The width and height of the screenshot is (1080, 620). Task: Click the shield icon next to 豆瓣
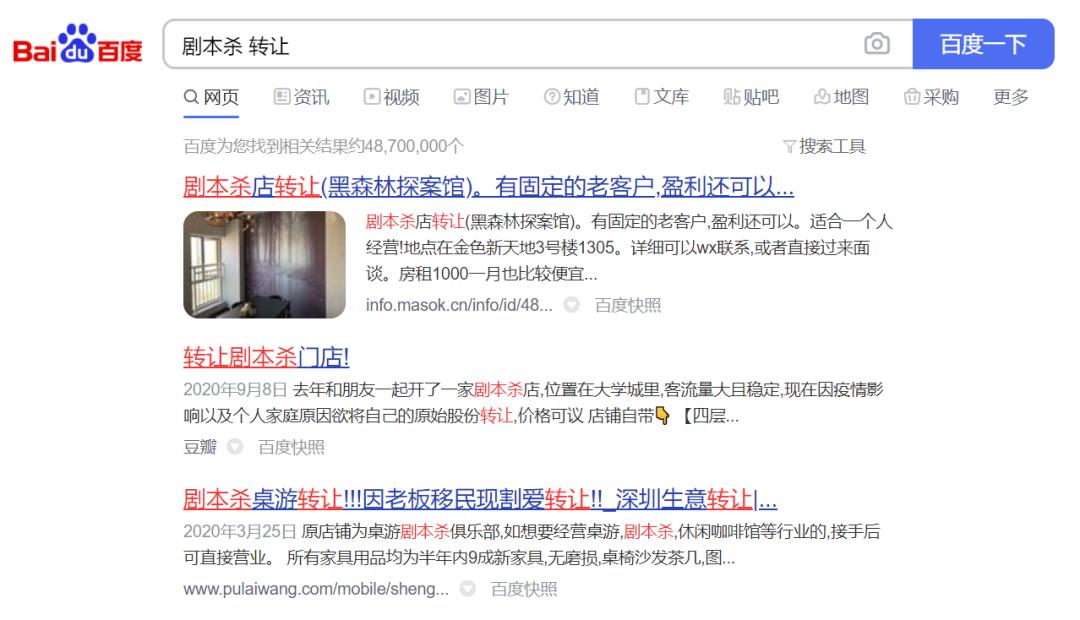point(235,446)
